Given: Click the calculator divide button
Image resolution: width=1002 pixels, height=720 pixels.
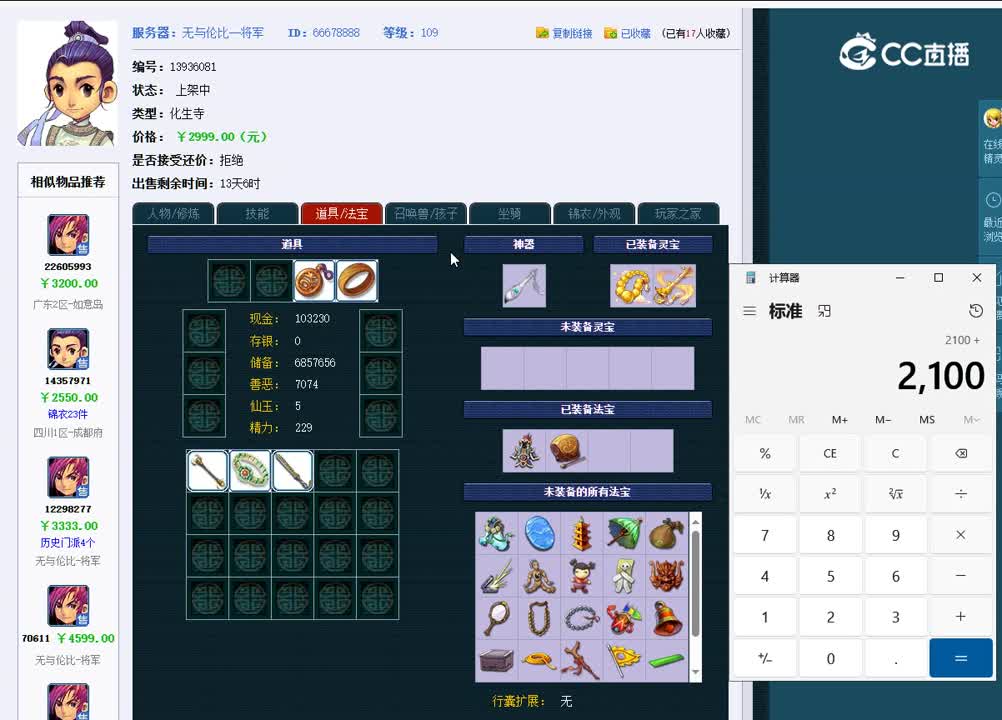Looking at the screenshot, I should 961,494.
